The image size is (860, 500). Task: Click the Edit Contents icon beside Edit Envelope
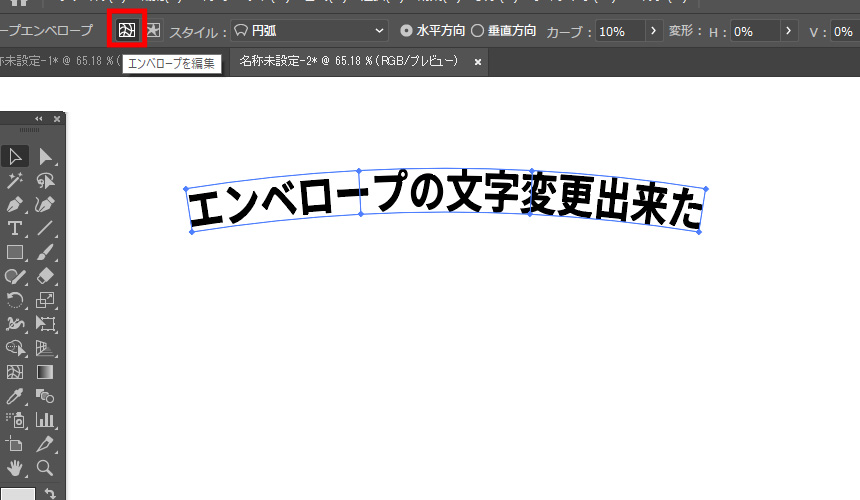153,31
